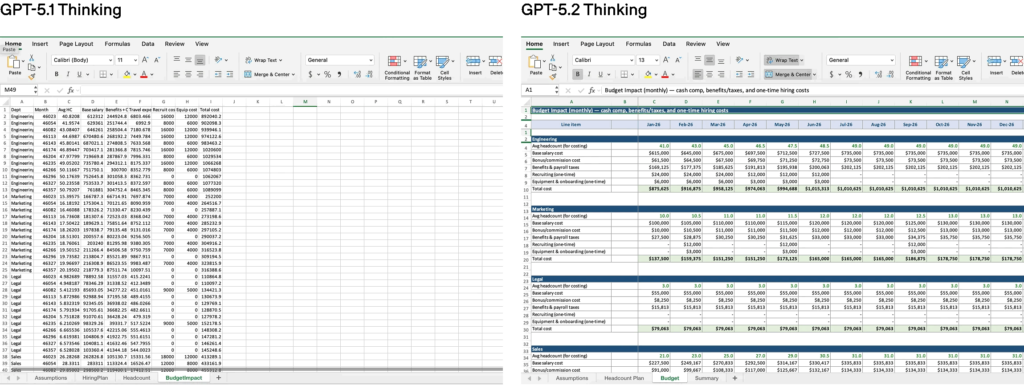The width and height of the screenshot is (1024, 385).
Task: Switch to HiringPlan sheet tab in left window
Action: [95, 378]
